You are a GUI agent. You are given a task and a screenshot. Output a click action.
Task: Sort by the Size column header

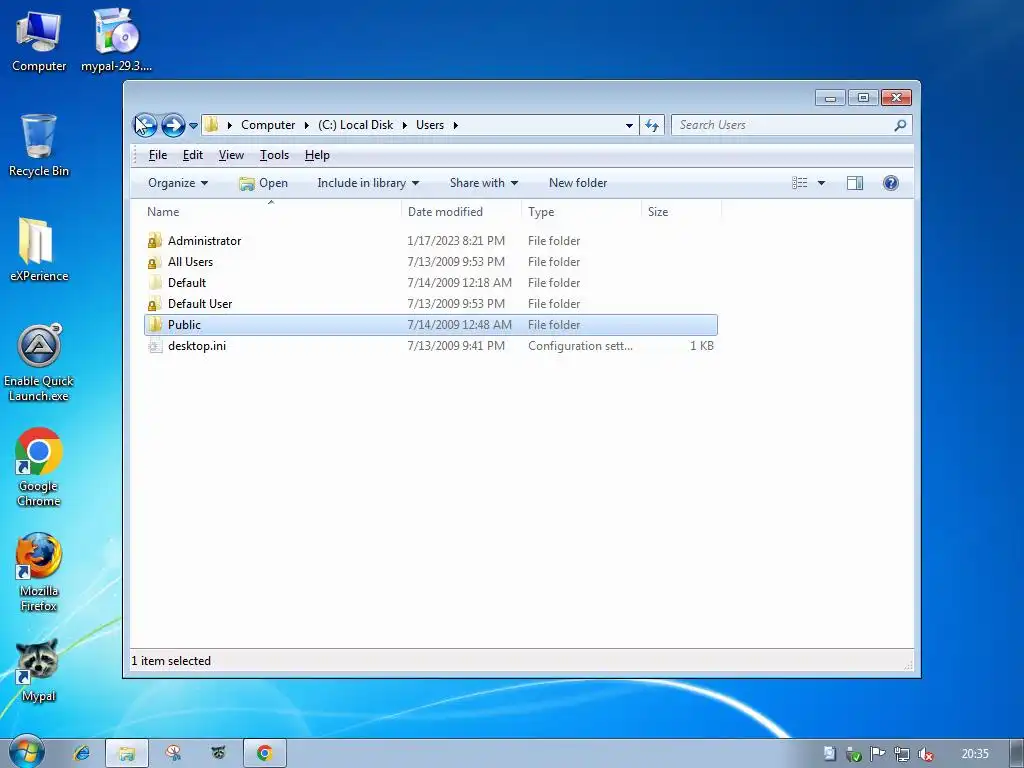click(x=681, y=212)
